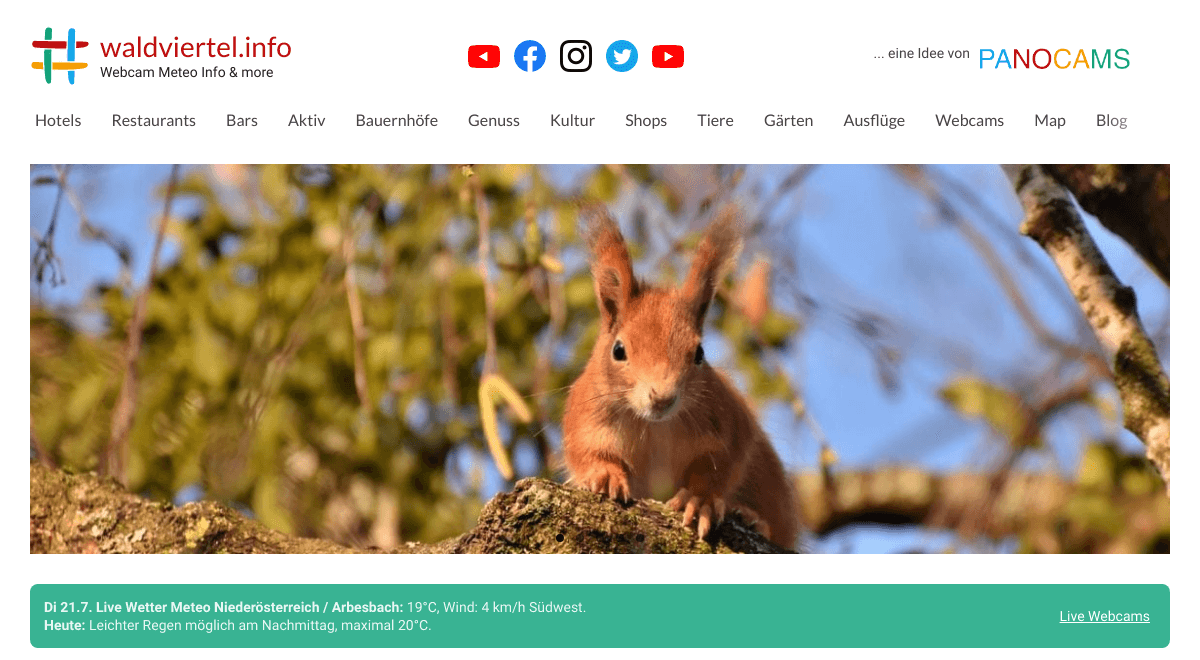Click the red left-pointing arrow icon
Viewport: 1200px width, 660px height.
point(484,56)
